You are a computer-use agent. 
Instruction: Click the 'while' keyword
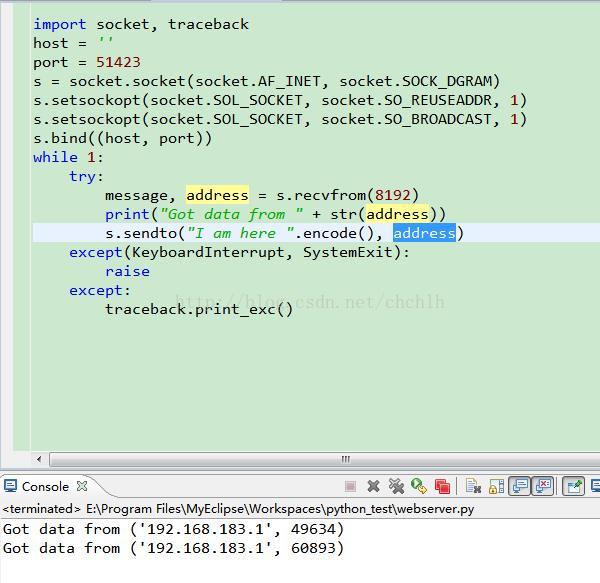(55, 157)
